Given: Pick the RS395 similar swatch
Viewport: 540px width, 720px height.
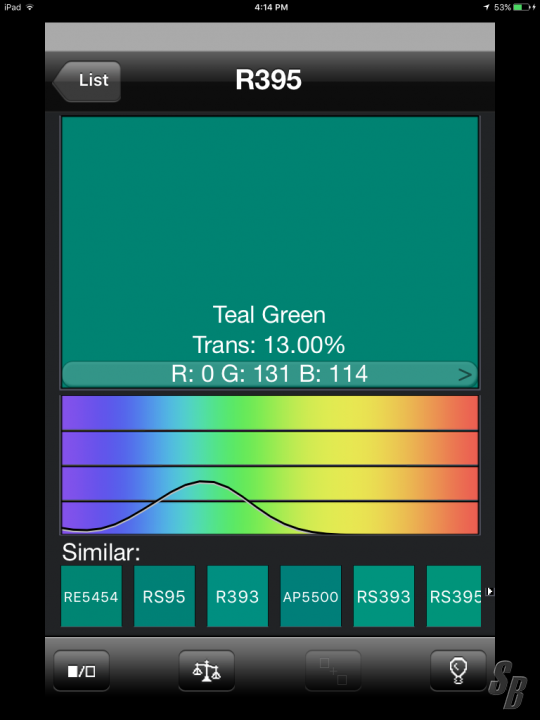Looking at the screenshot, I should [454, 596].
